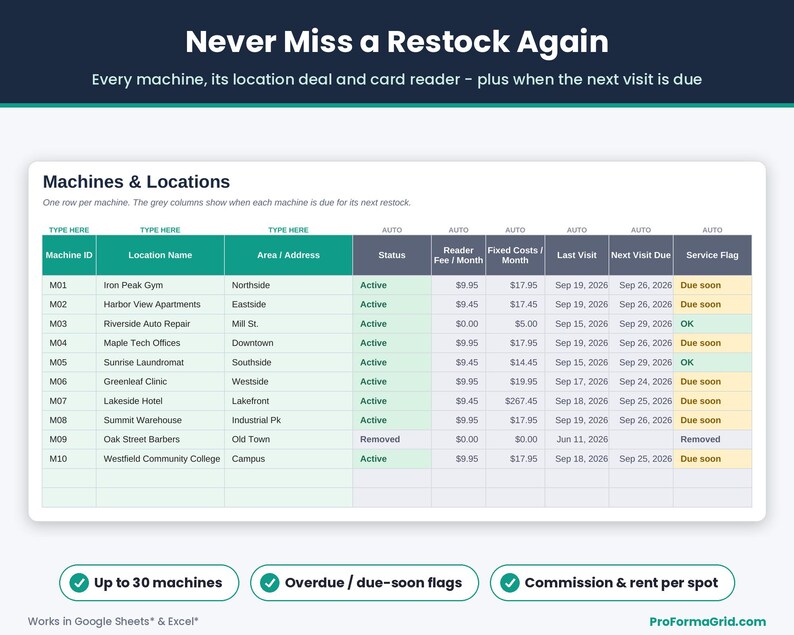Screen dimensions: 794x635
Task: Click the $267.45 fixed costs cell
Action: pos(515,401)
